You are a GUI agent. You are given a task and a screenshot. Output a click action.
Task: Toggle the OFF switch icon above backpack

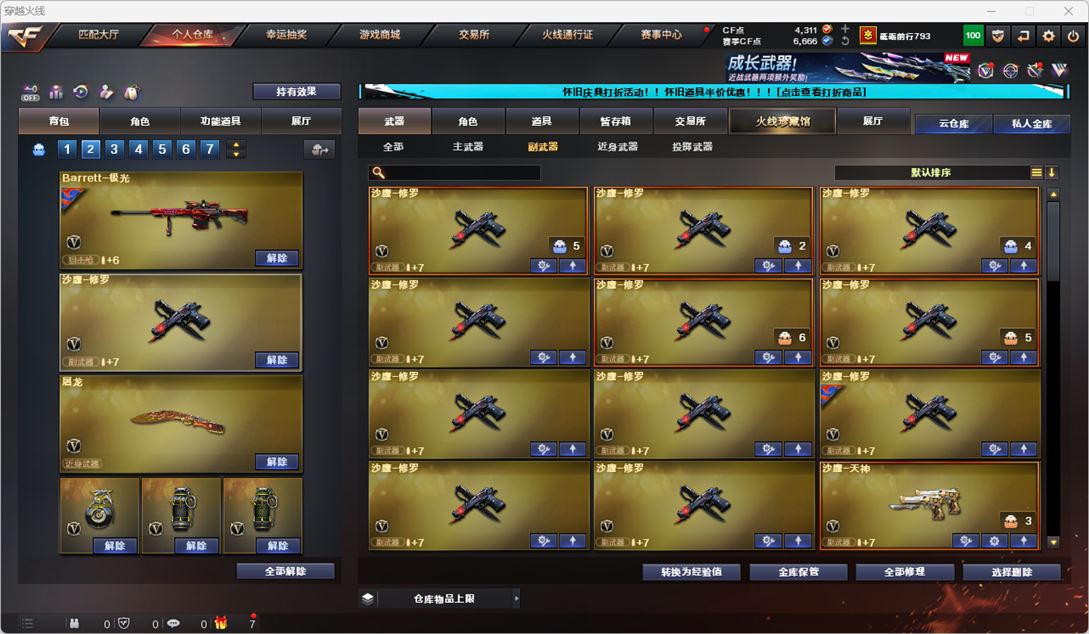[x=30, y=92]
